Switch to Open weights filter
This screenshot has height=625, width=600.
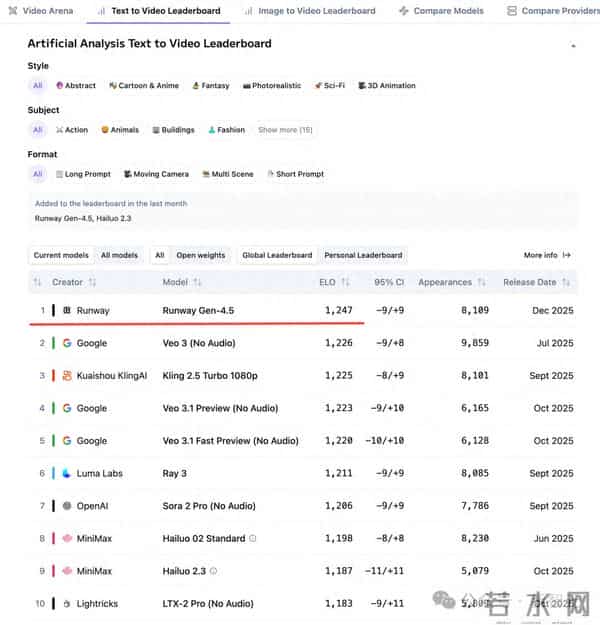[x=201, y=255]
